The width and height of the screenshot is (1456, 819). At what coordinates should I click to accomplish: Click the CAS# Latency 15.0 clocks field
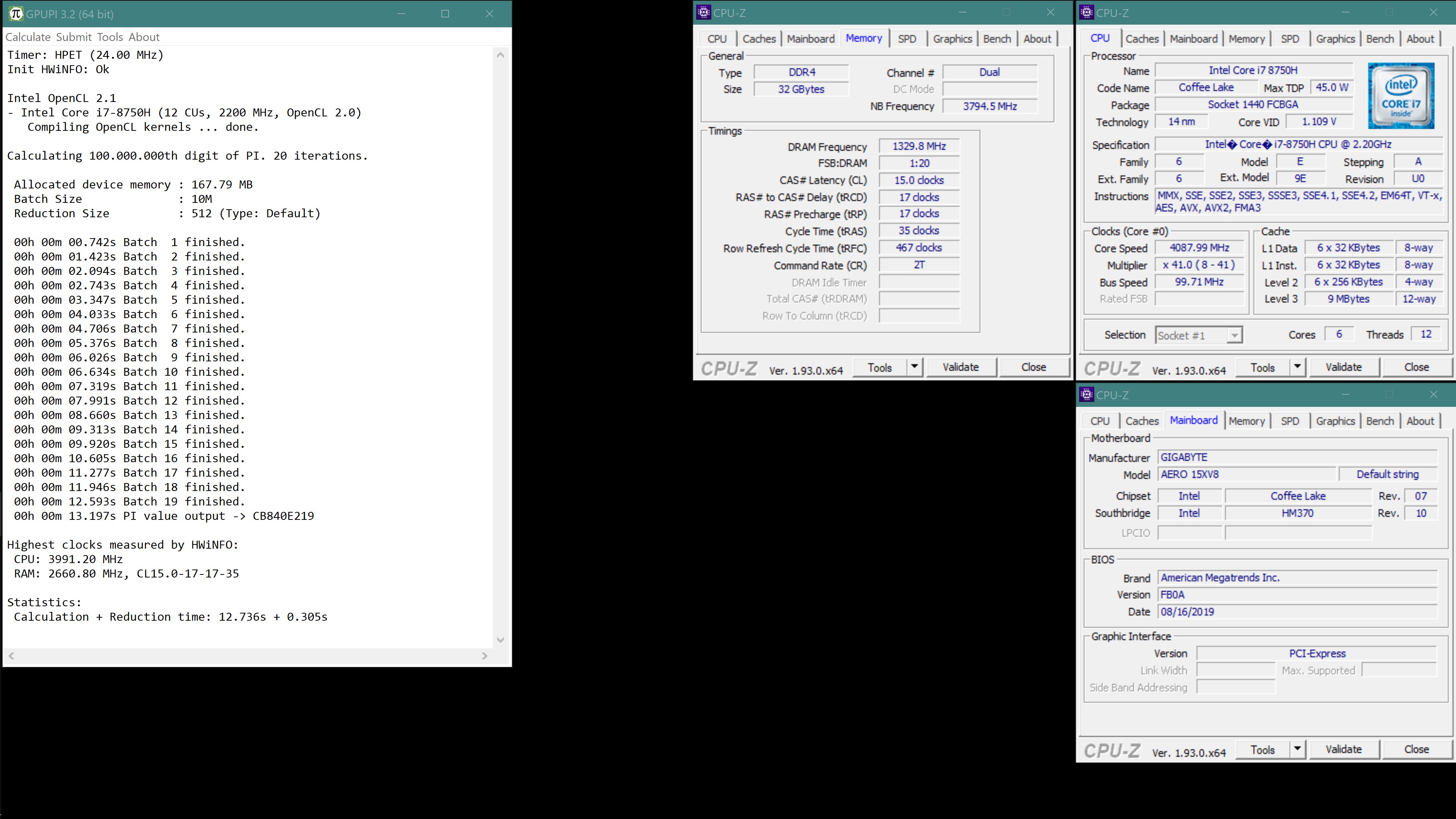click(919, 180)
